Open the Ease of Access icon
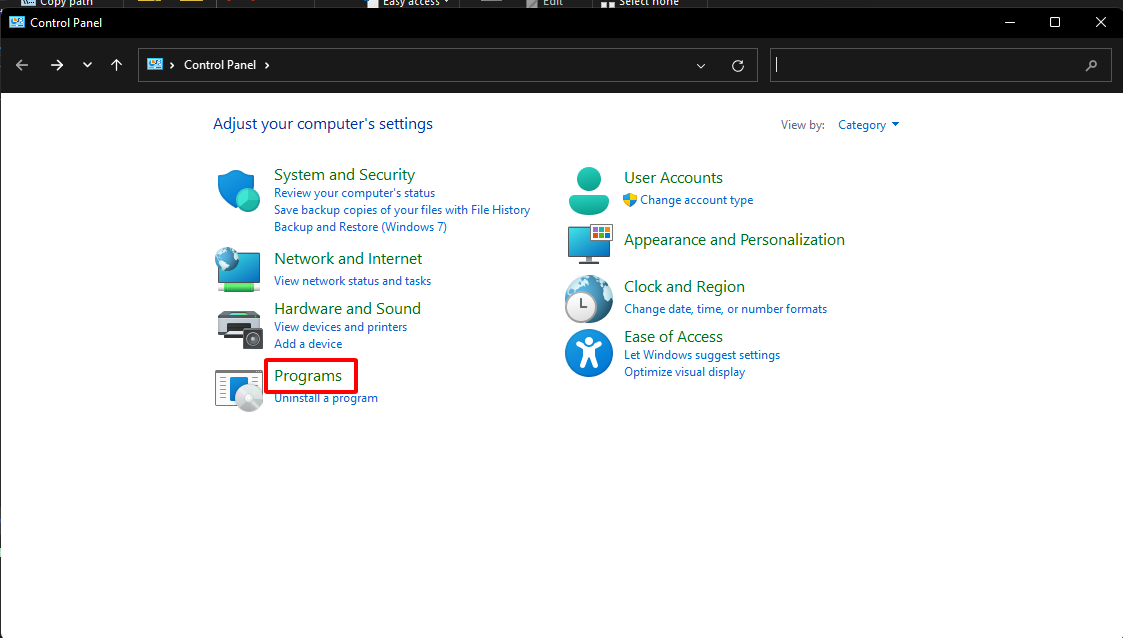Viewport: 1123px width, 638px height. tap(589, 353)
